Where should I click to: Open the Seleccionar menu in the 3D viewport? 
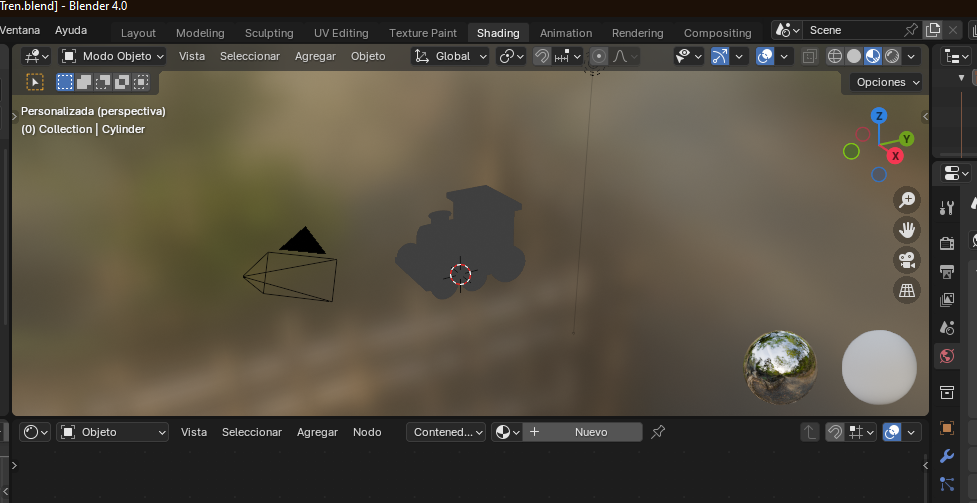[250, 56]
